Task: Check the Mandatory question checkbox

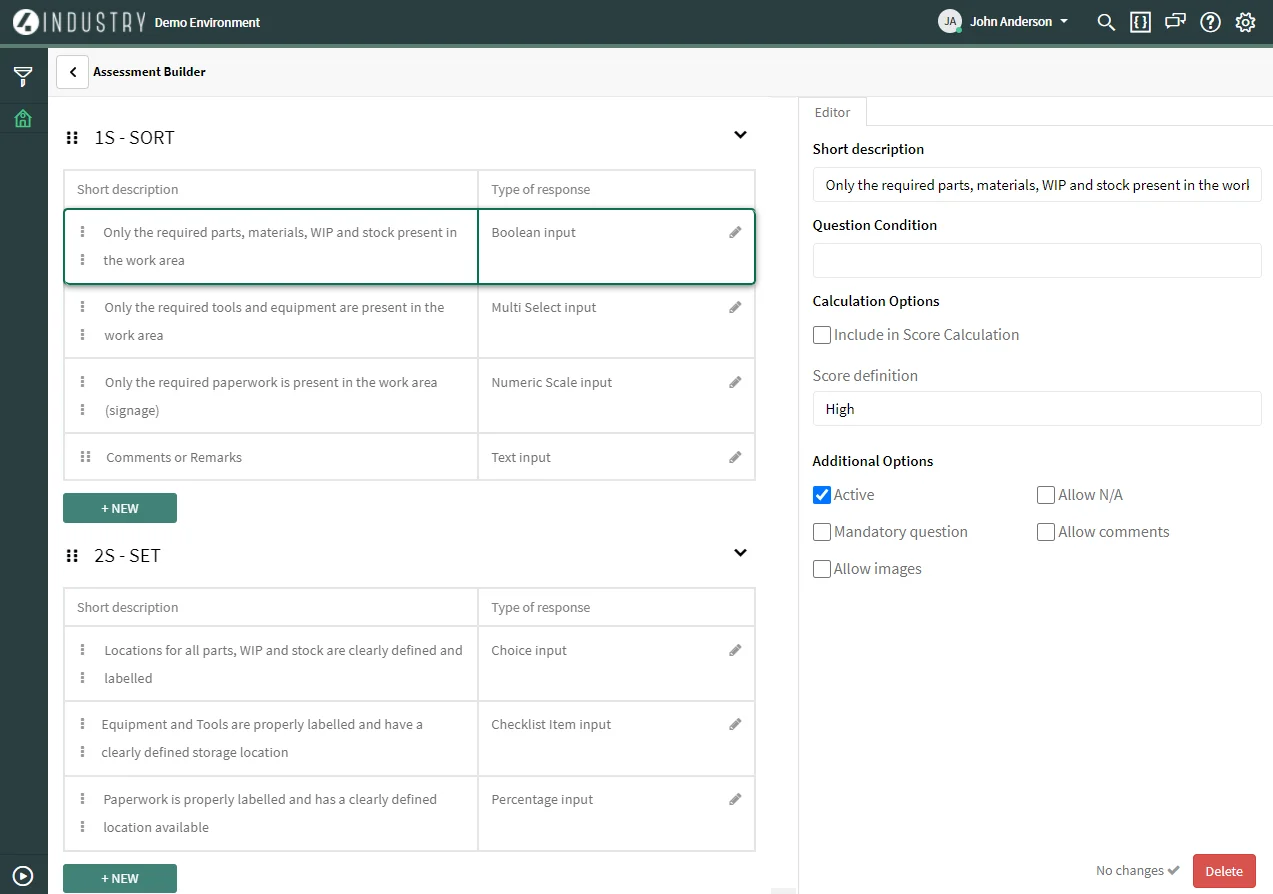Action: 822,532
